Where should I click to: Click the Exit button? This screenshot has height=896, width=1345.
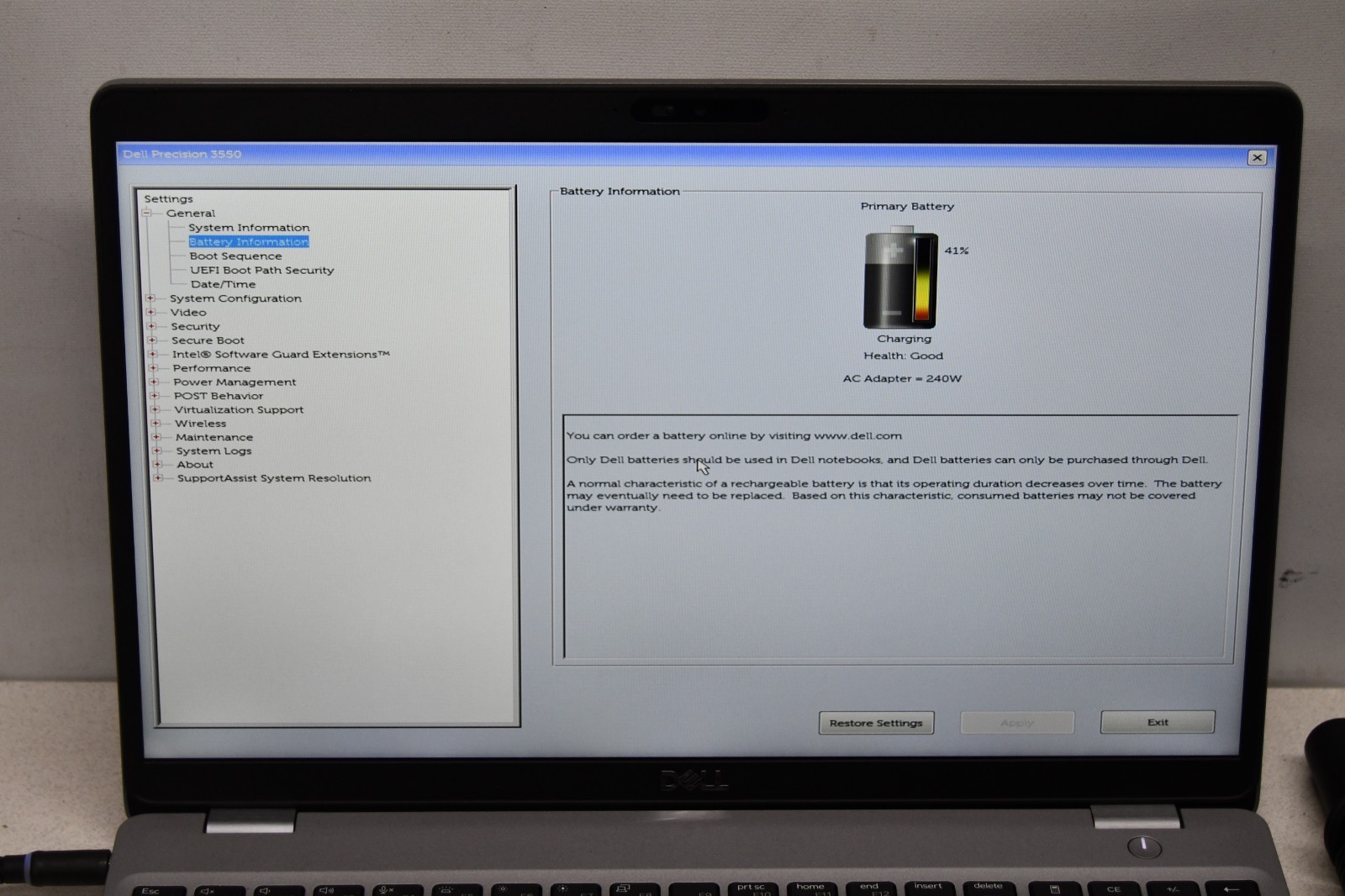coord(1158,722)
